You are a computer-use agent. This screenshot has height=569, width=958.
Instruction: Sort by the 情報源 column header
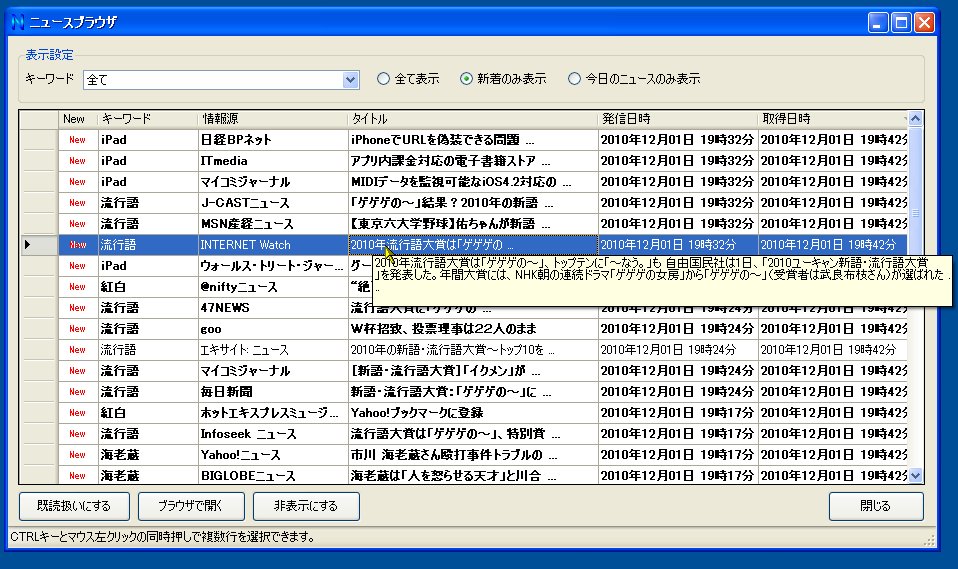pyautogui.click(x=273, y=119)
